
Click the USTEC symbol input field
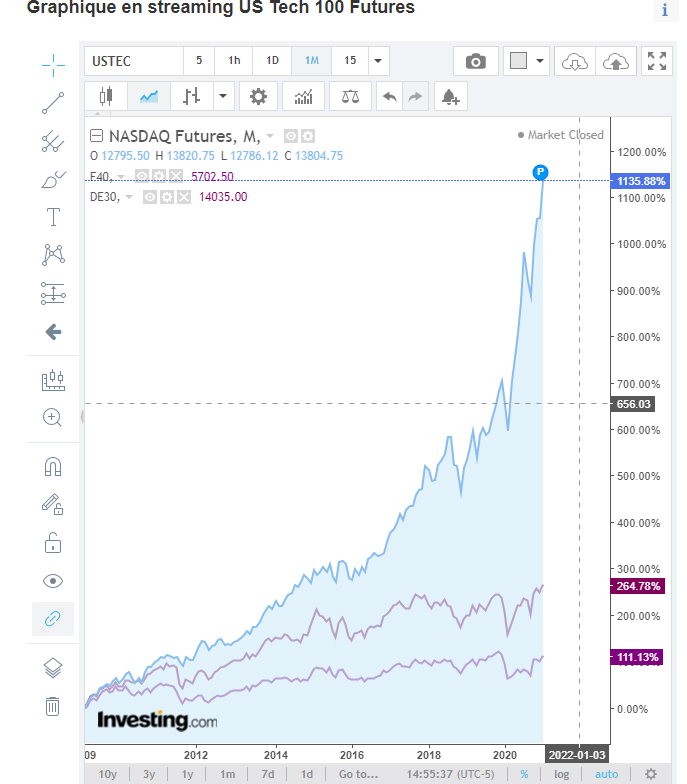[133, 61]
